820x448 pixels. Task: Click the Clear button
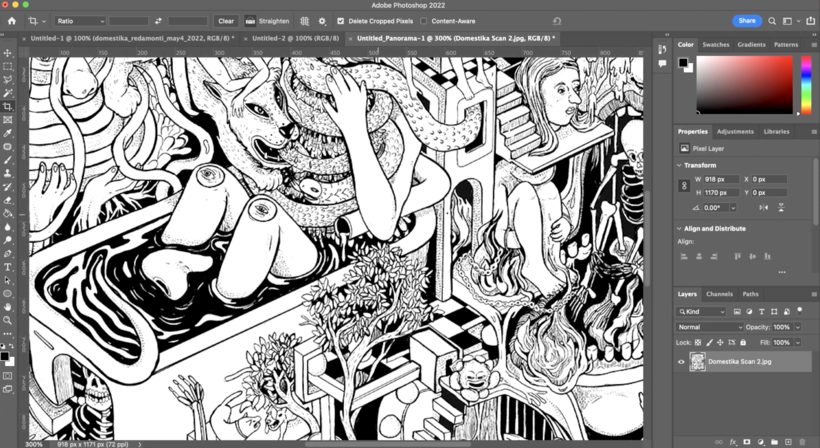[x=226, y=21]
